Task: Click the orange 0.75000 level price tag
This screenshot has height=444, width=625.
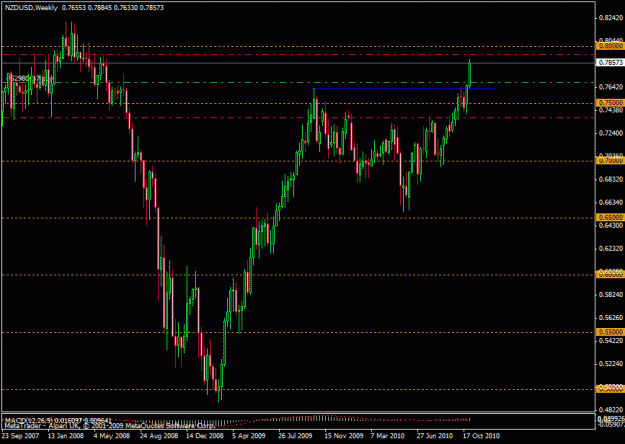Action: tap(611, 103)
